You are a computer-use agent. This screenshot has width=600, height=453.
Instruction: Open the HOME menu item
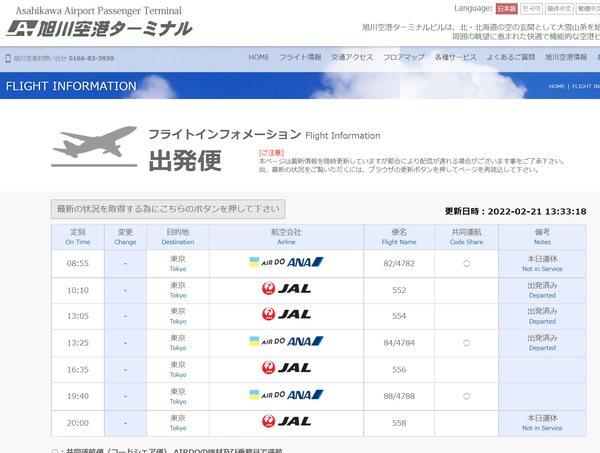(259, 57)
